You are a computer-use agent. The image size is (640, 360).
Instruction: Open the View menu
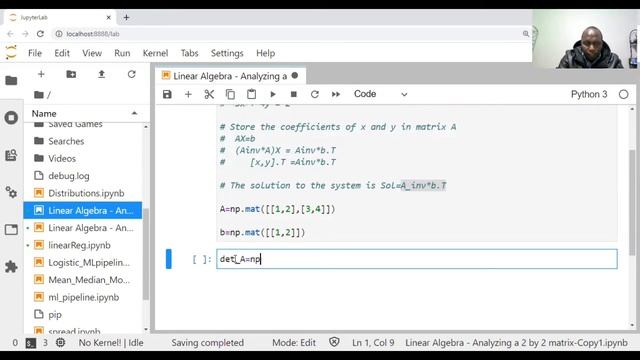[92, 53]
